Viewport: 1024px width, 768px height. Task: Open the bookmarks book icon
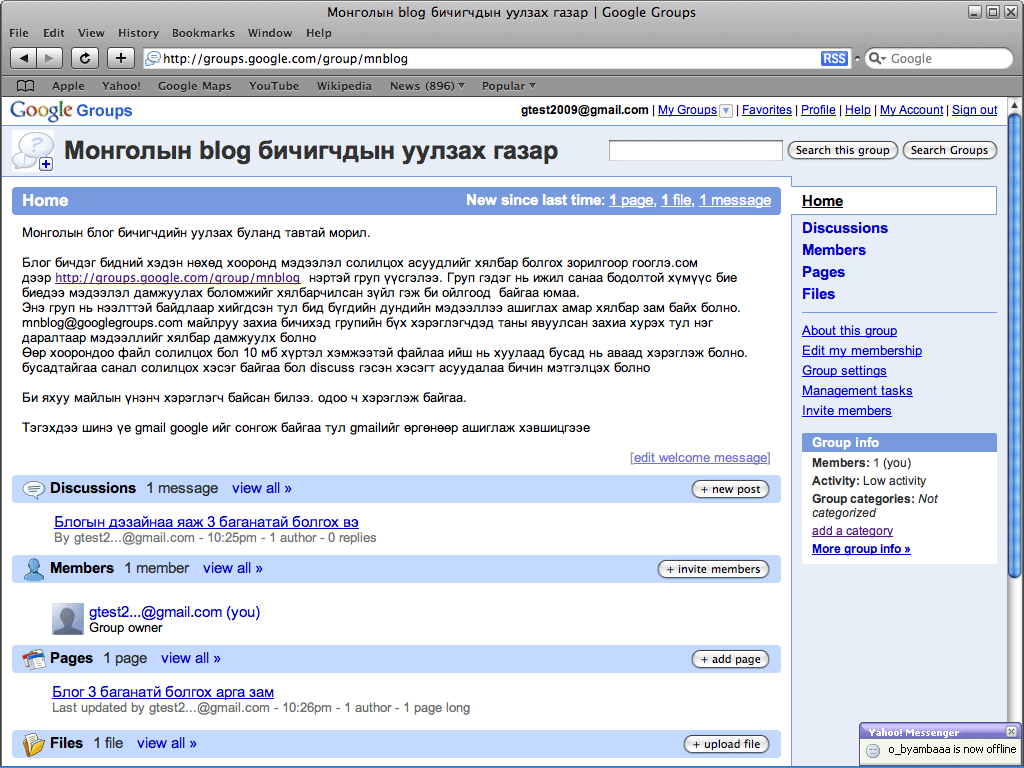pos(25,86)
